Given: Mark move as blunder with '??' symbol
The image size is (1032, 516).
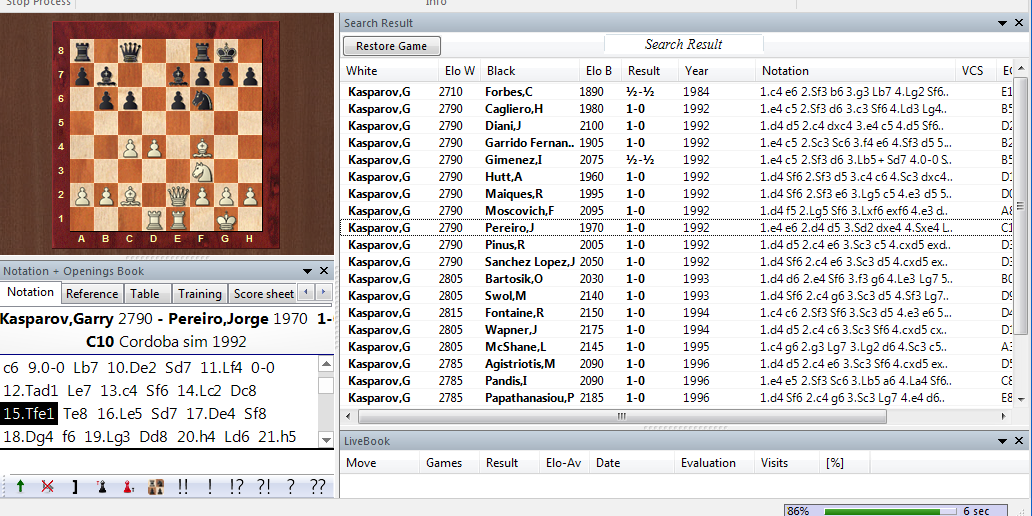Looking at the screenshot, I should click(x=318, y=487).
